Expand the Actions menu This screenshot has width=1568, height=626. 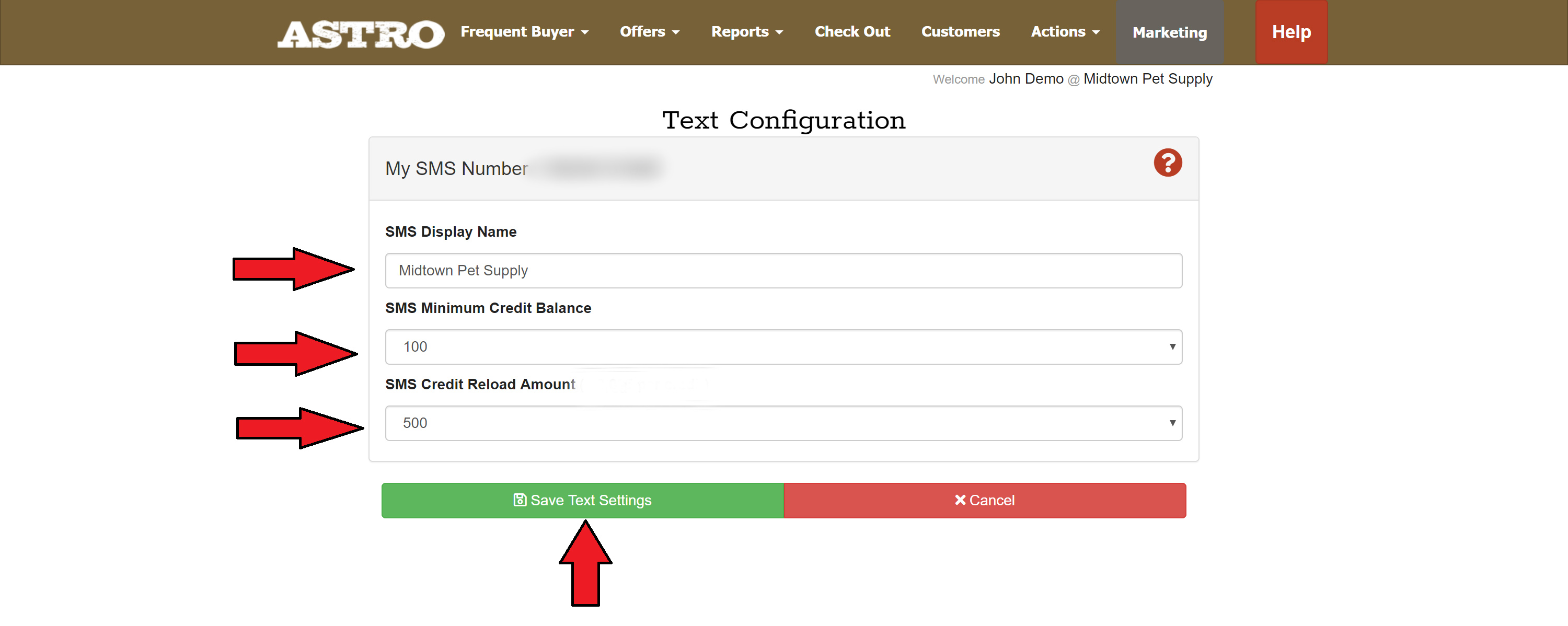point(1065,32)
